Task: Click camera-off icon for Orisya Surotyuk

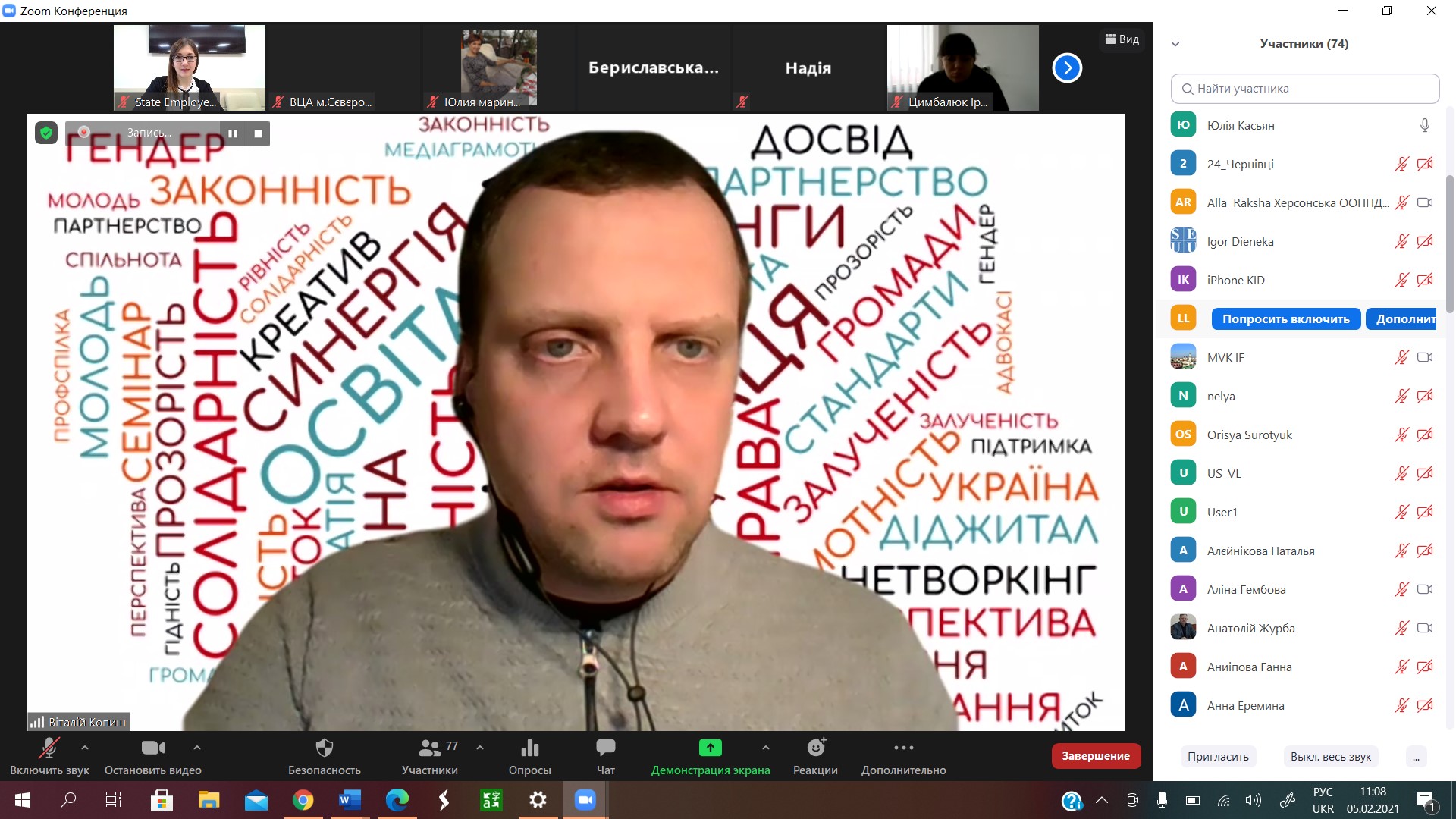Action: (x=1425, y=435)
